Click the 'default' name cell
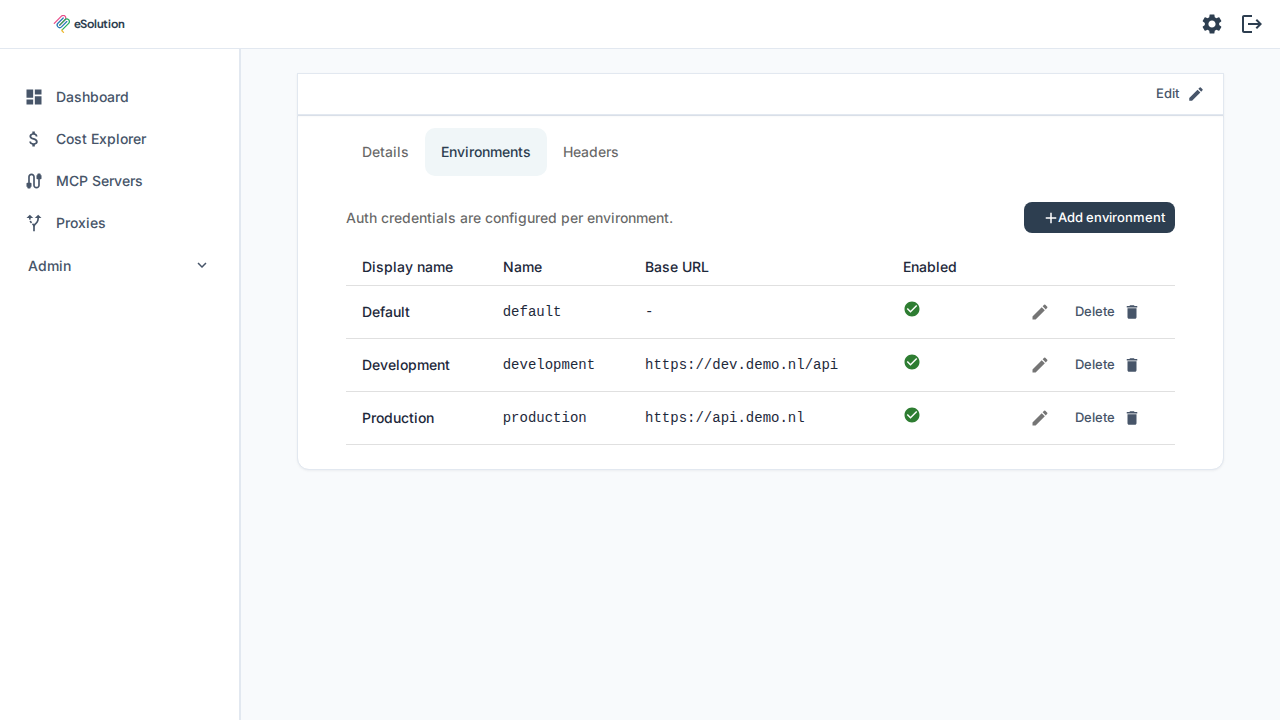 [532, 312]
